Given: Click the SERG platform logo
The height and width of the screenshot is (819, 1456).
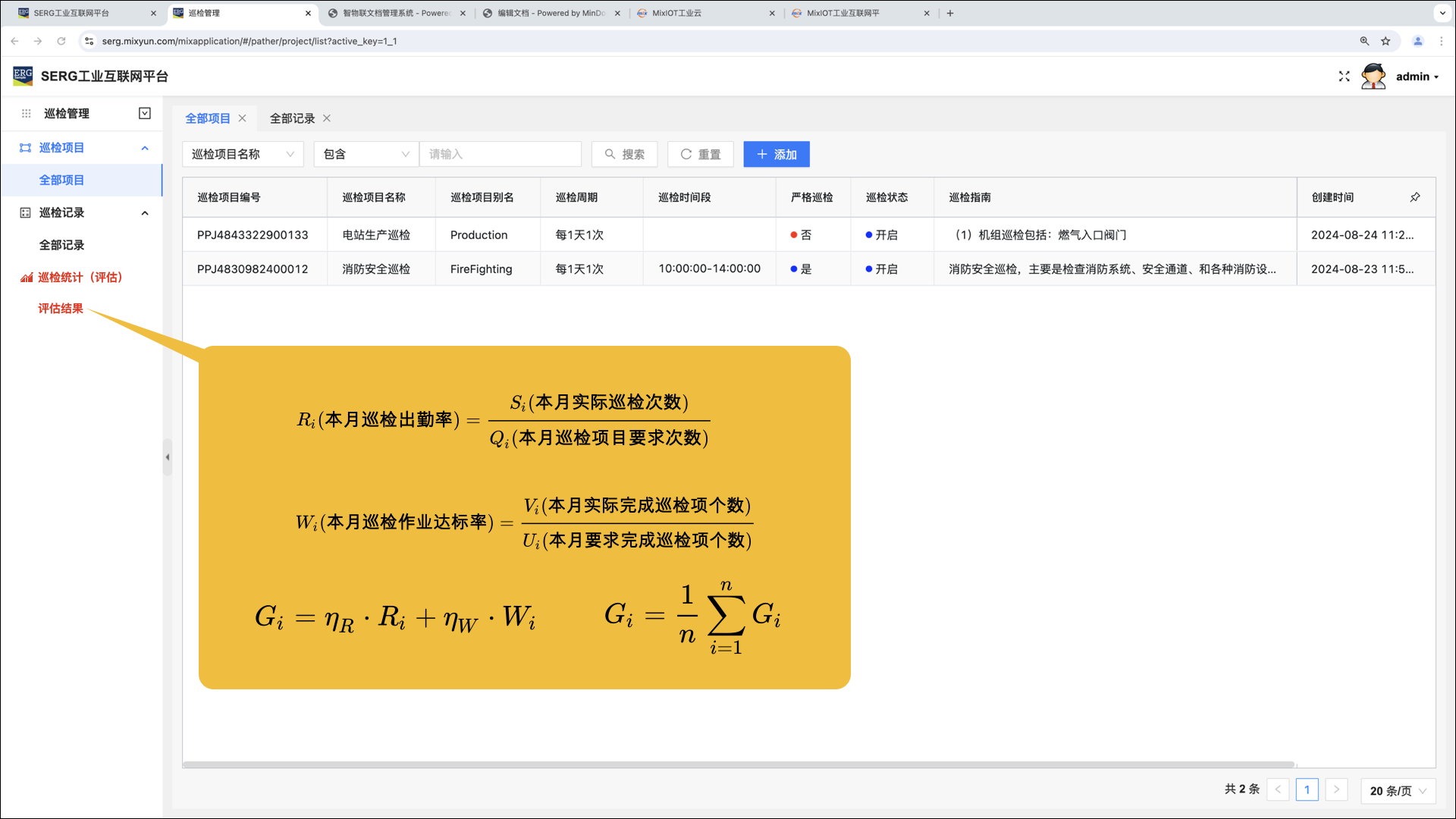Looking at the screenshot, I should coord(23,76).
